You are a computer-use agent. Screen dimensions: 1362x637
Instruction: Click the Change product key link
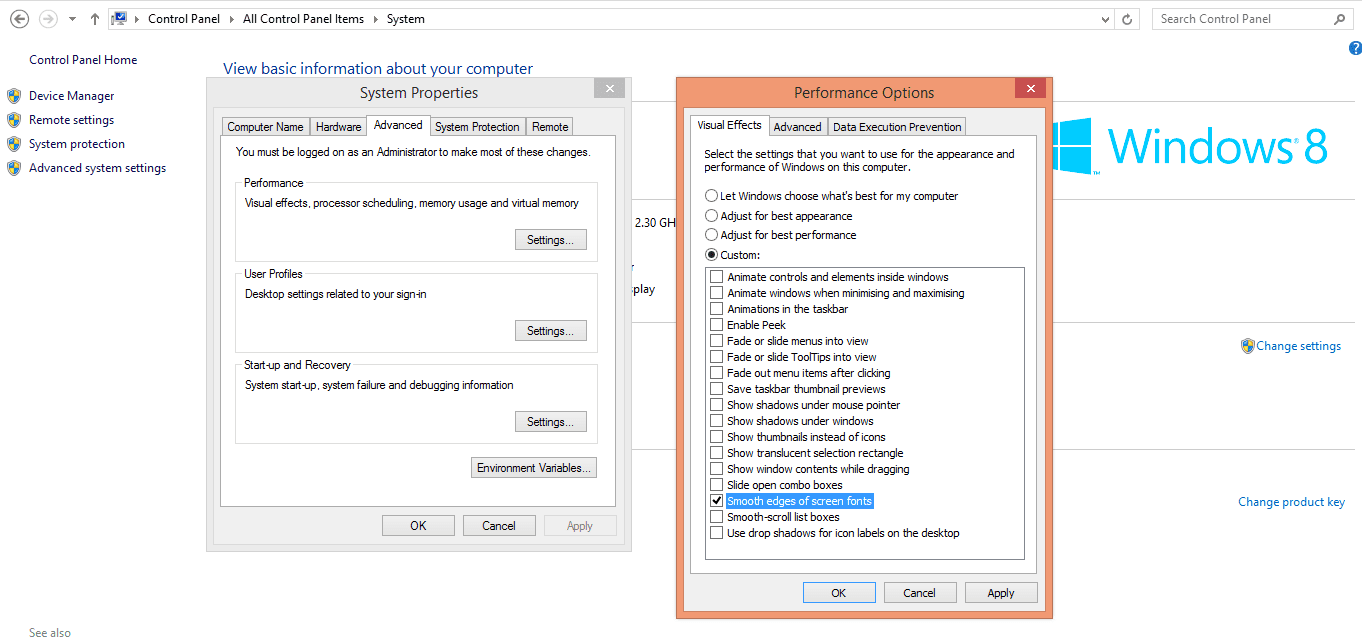click(1291, 502)
